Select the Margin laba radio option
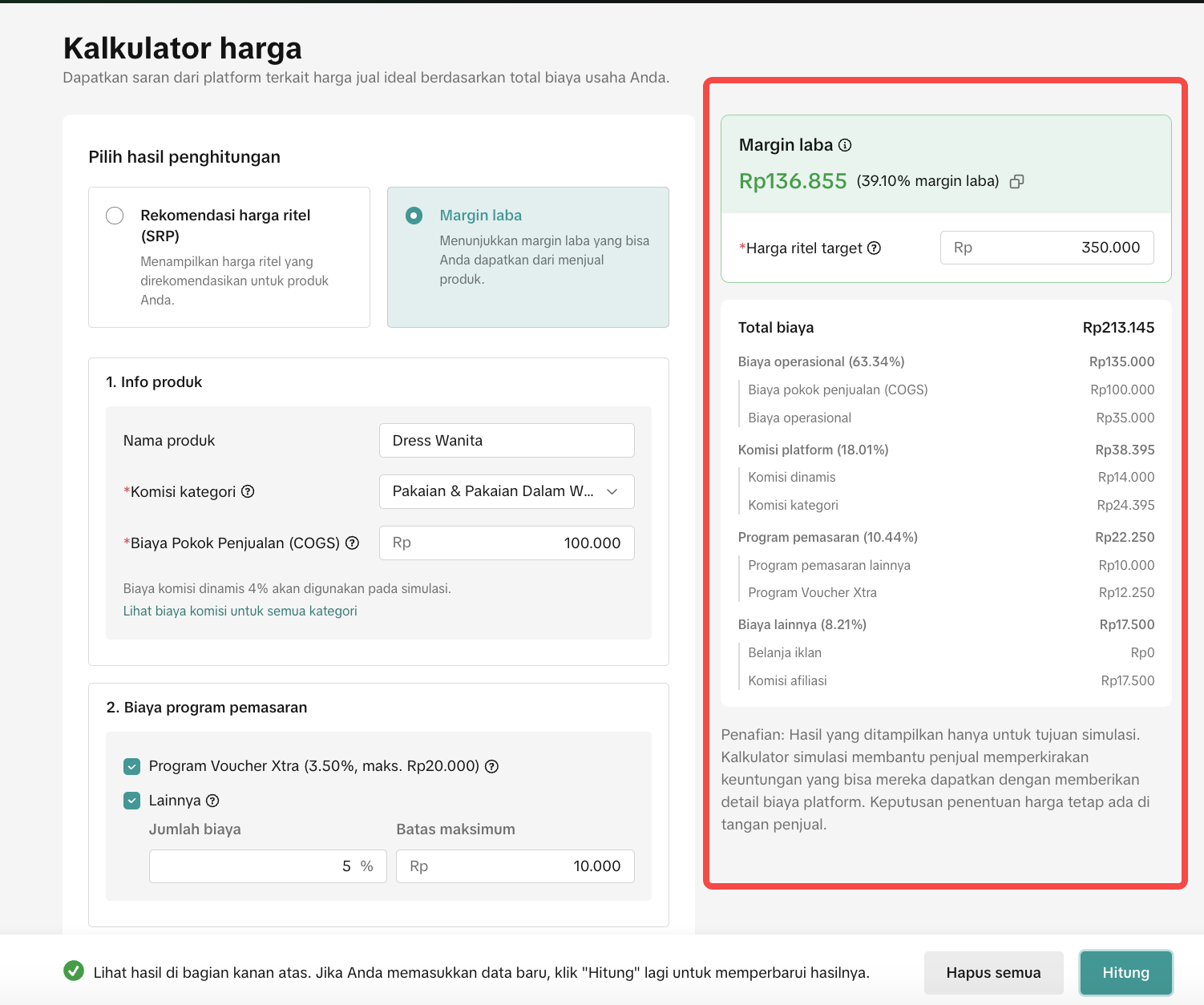Image resolution: width=1204 pixels, height=1005 pixels. 414,216
